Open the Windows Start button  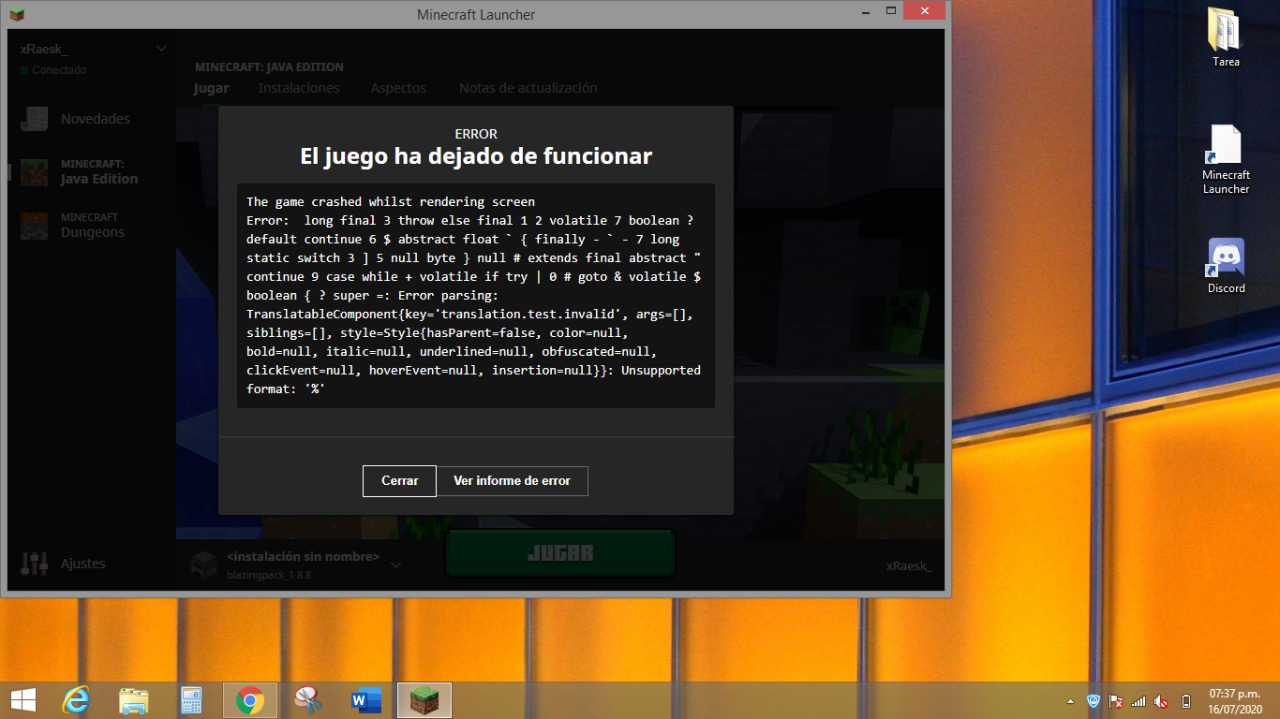(23, 700)
